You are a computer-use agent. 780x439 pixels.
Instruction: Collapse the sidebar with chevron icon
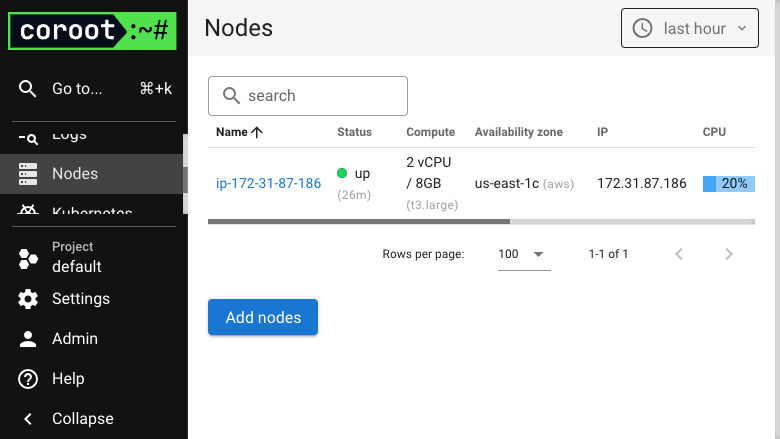(x=28, y=419)
